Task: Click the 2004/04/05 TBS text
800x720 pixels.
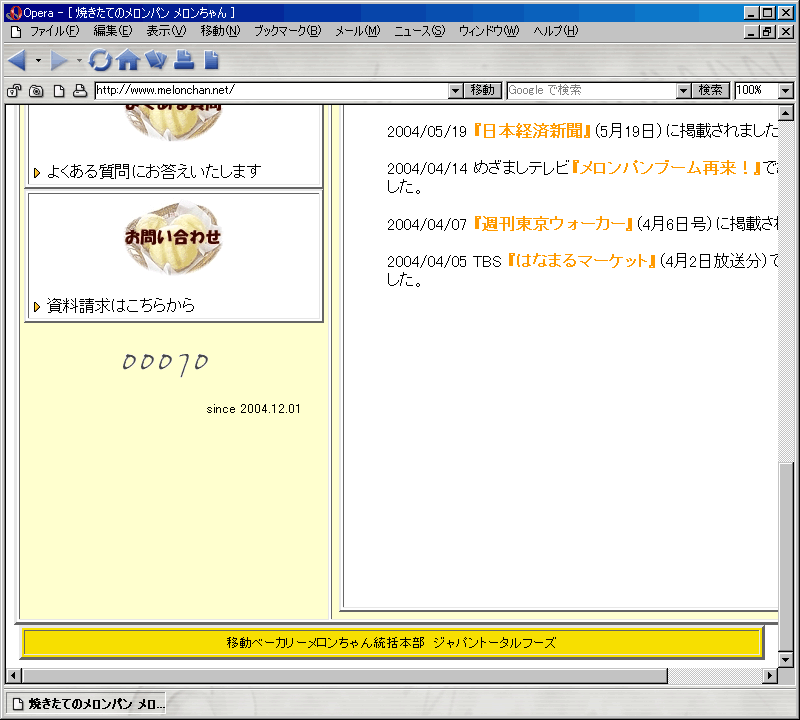Action: pyautogui.click(x=444, y=261)
